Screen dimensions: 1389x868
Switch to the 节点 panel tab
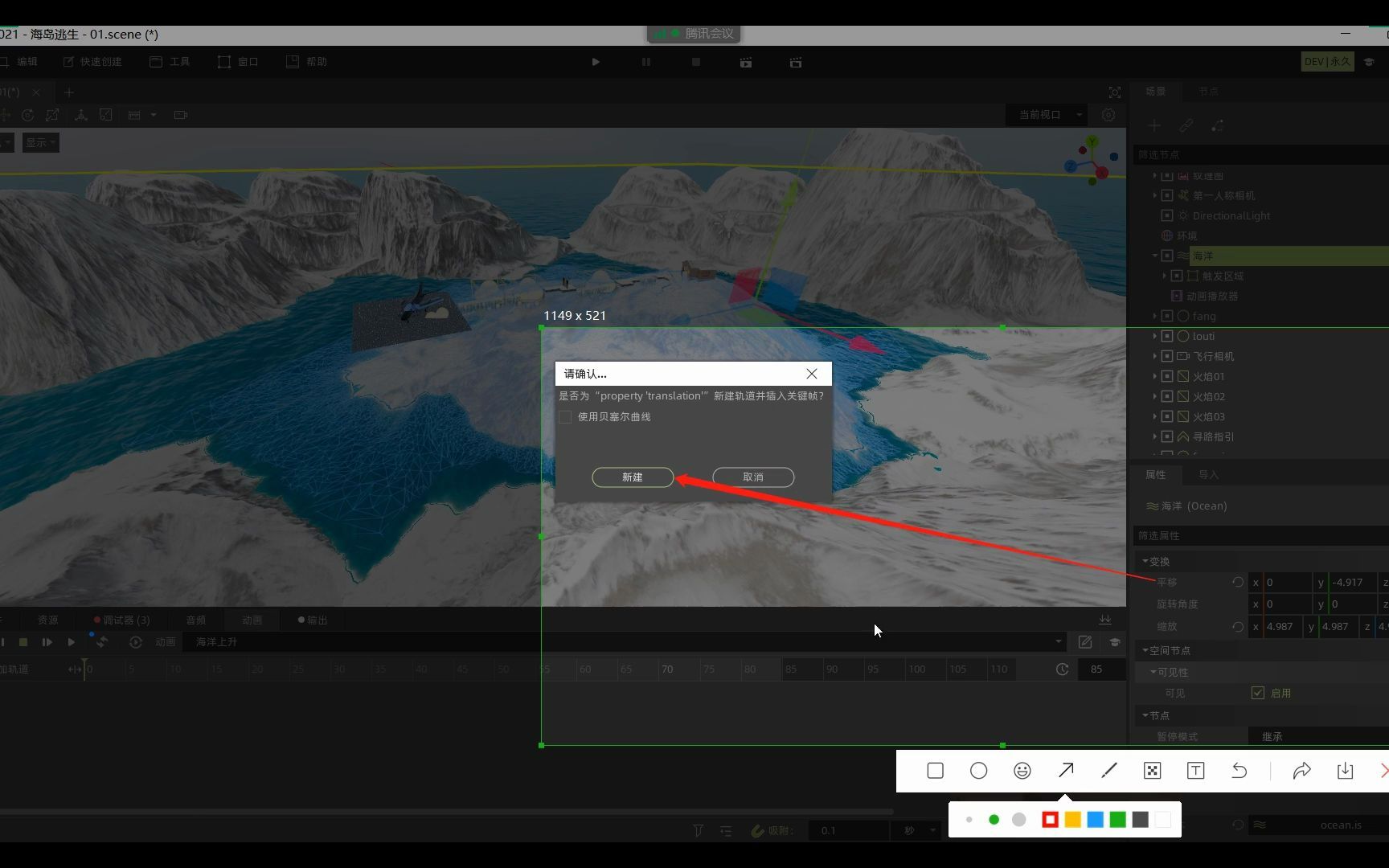pyautogui.click(x=1208, y=92)
